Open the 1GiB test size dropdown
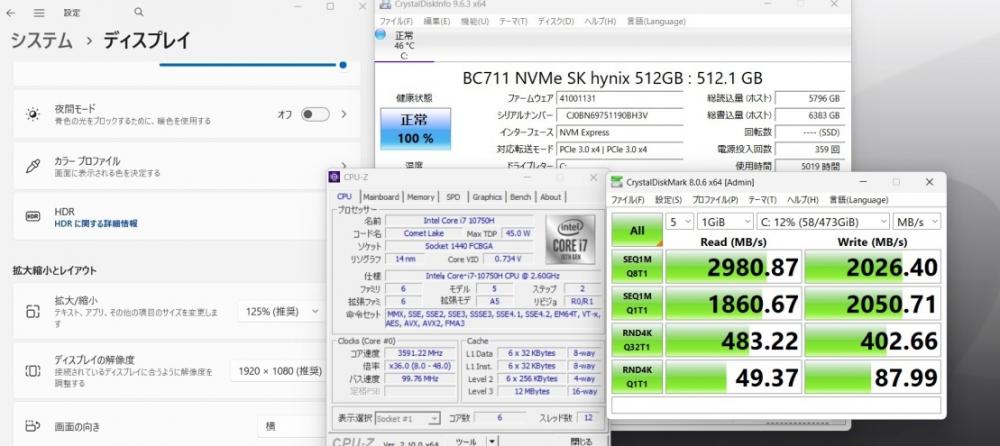 click(x=726, y=221)
